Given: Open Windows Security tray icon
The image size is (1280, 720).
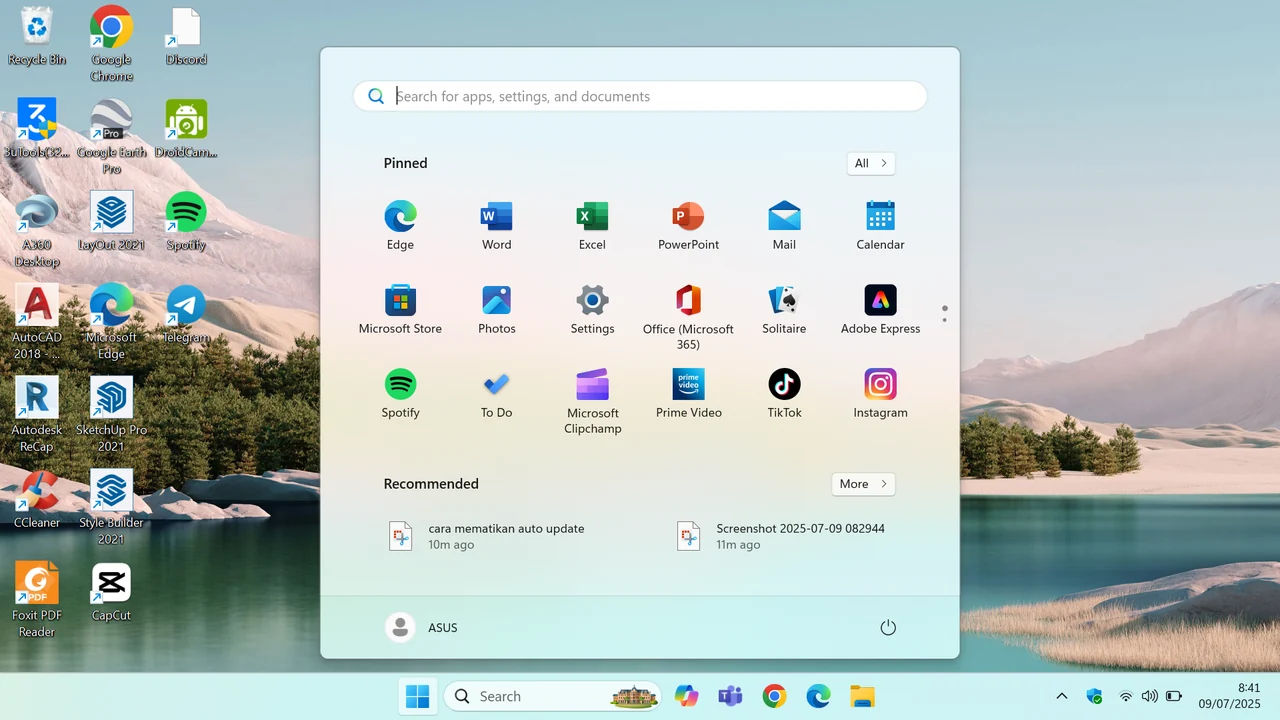Looking at the screenshot, I should tap(1094, 696).
